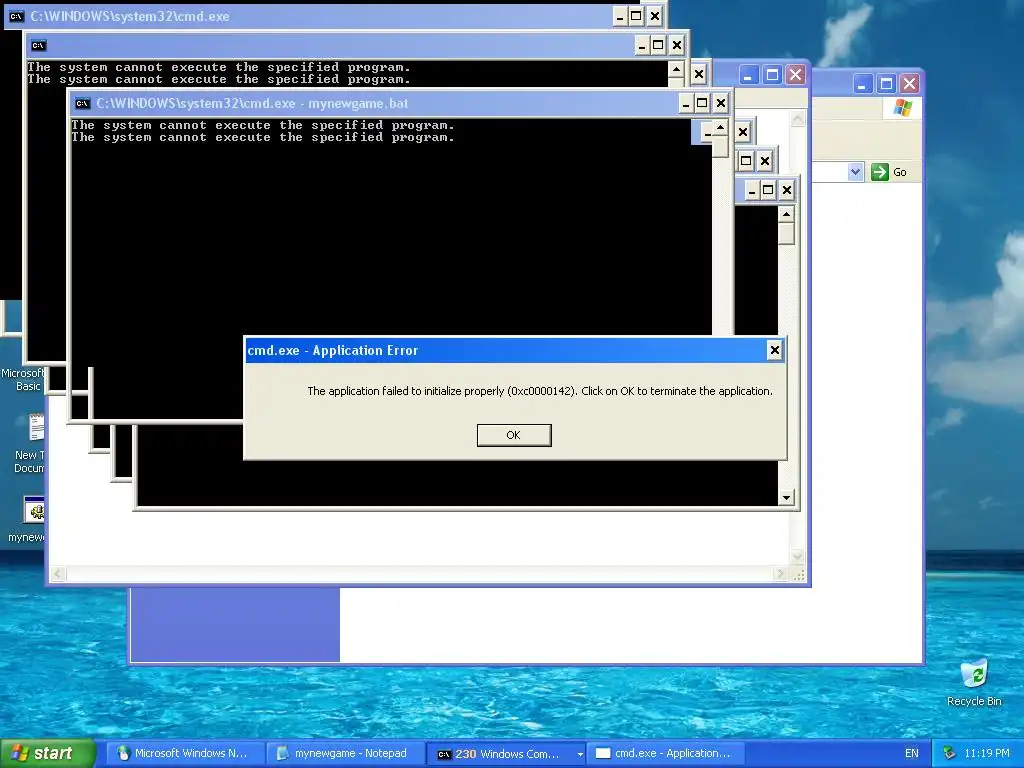
Task: Close the mynewgame.bat cmd window
Action: click(720, 103)
